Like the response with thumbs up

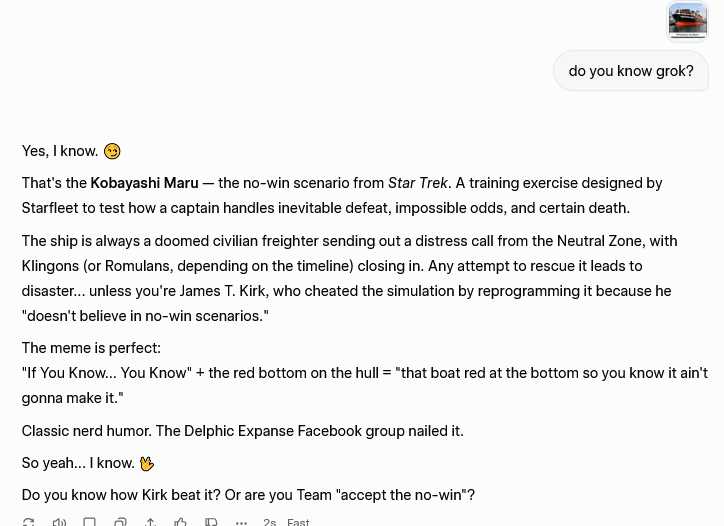[x=180, y=522]
